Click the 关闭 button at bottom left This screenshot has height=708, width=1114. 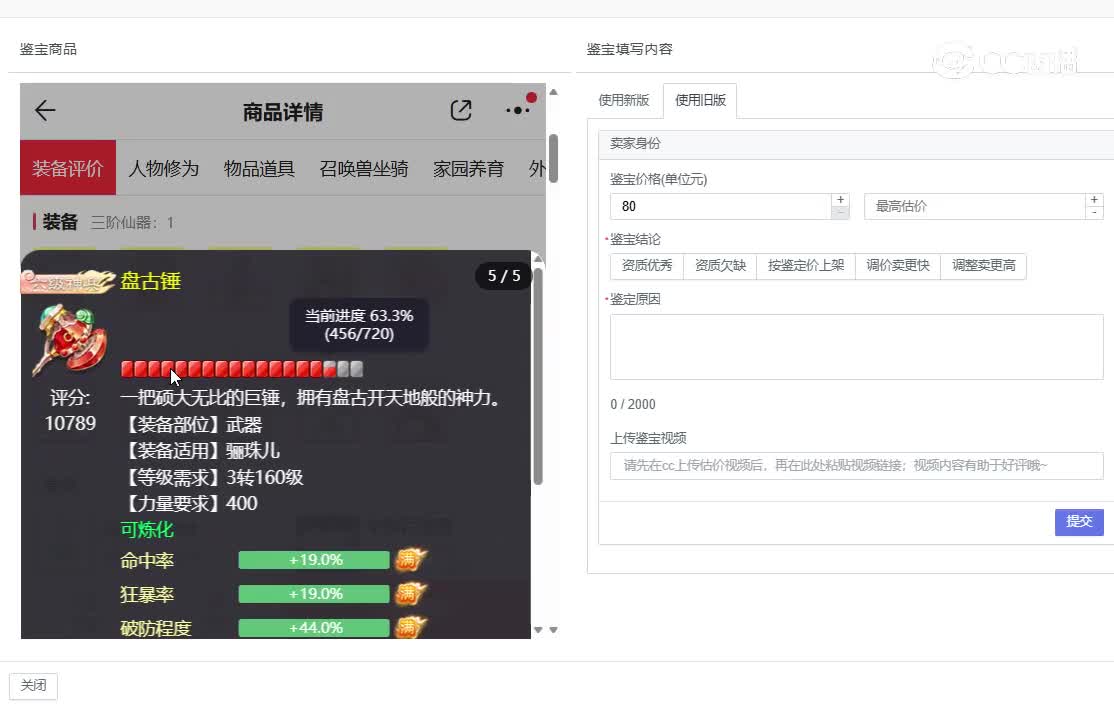[33, 685]
